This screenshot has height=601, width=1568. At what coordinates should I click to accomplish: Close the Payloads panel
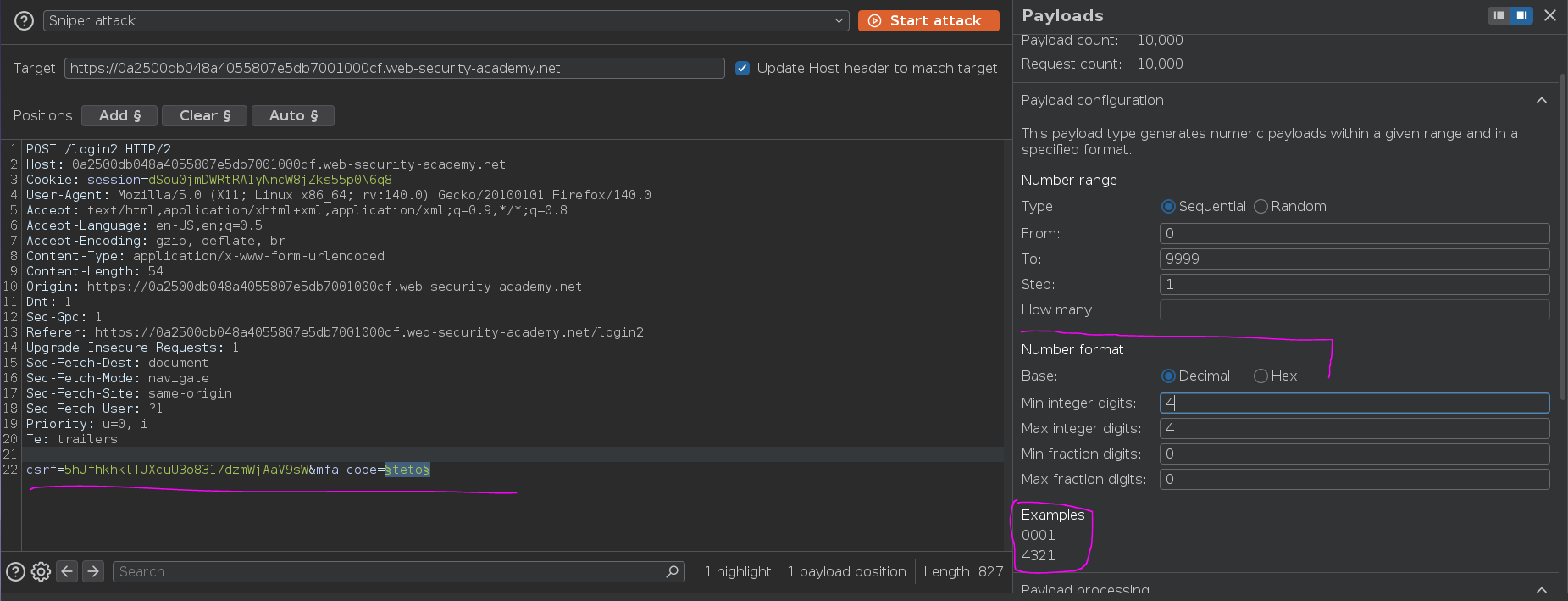tap(1550, 15)
